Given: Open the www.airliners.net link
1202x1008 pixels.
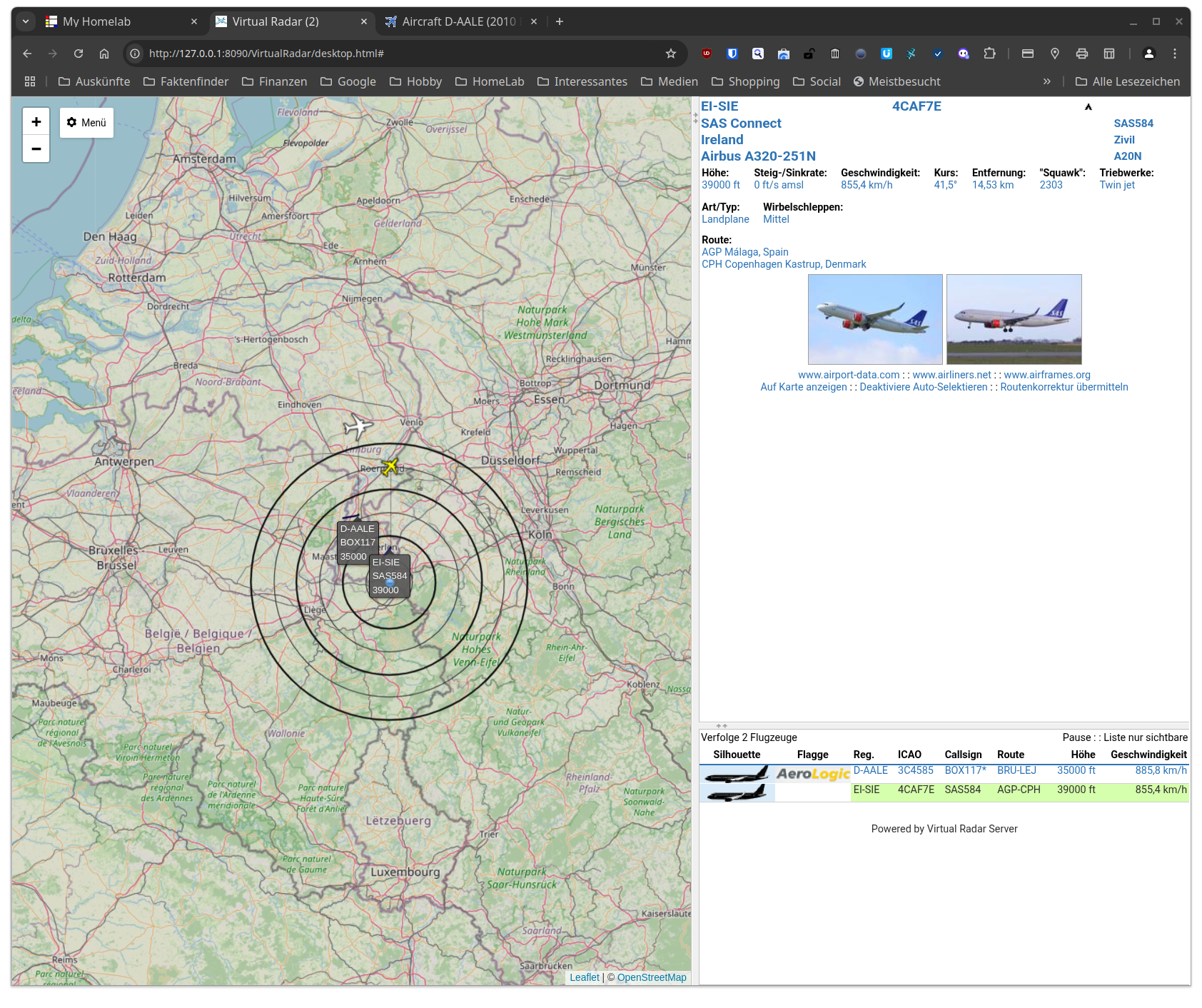Looking at the screenshot, I should click(x=951, y=375).
